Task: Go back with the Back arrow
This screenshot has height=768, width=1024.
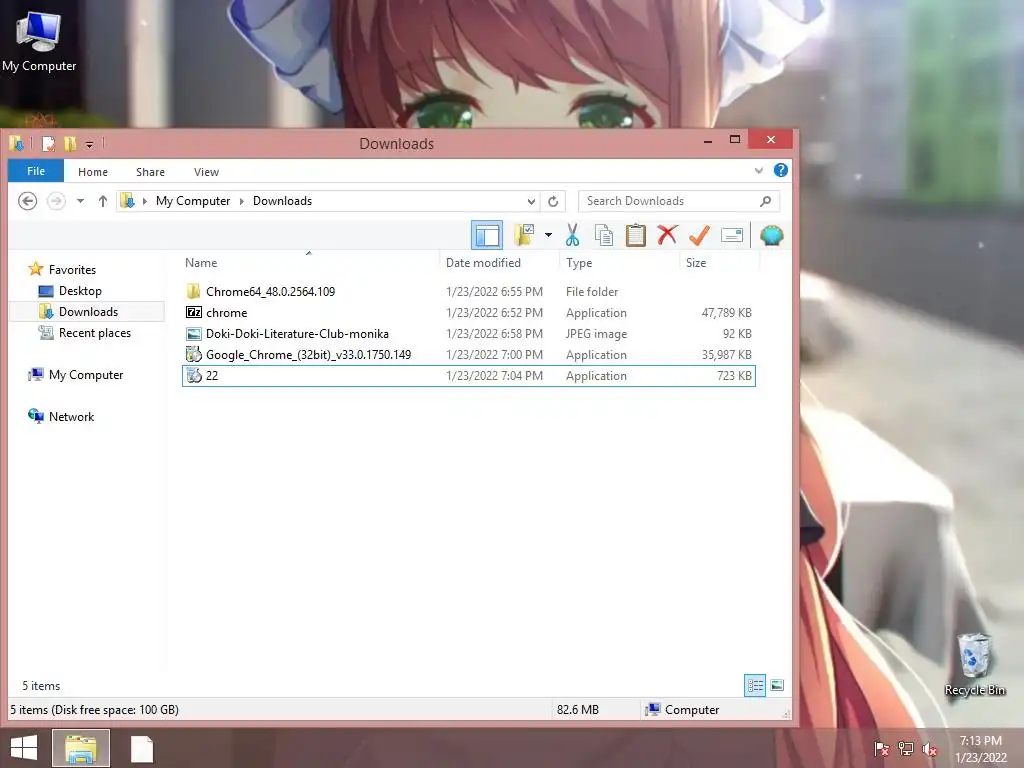Action: (x=27, y=201)
